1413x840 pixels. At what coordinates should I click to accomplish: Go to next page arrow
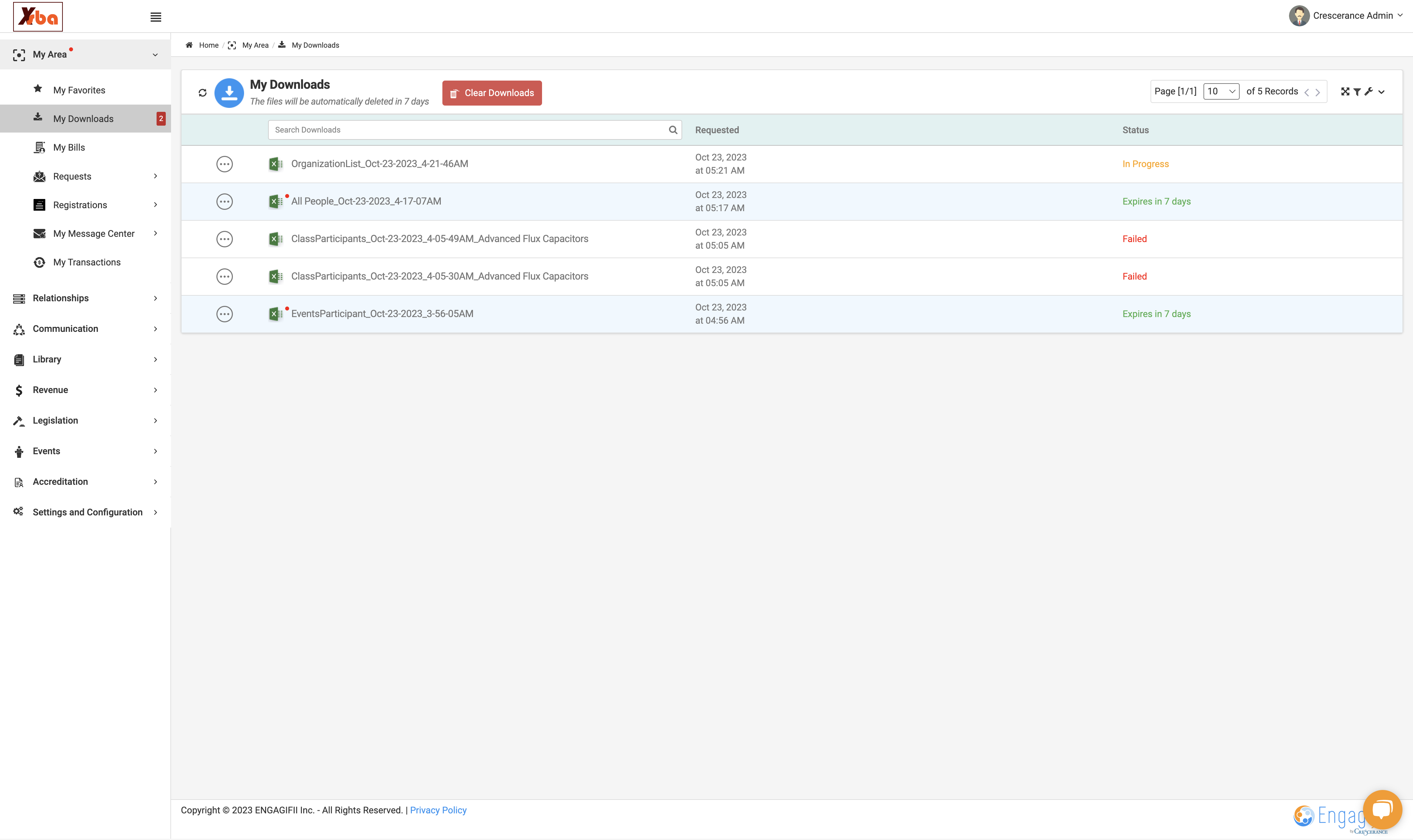[x=1318, y=92]
